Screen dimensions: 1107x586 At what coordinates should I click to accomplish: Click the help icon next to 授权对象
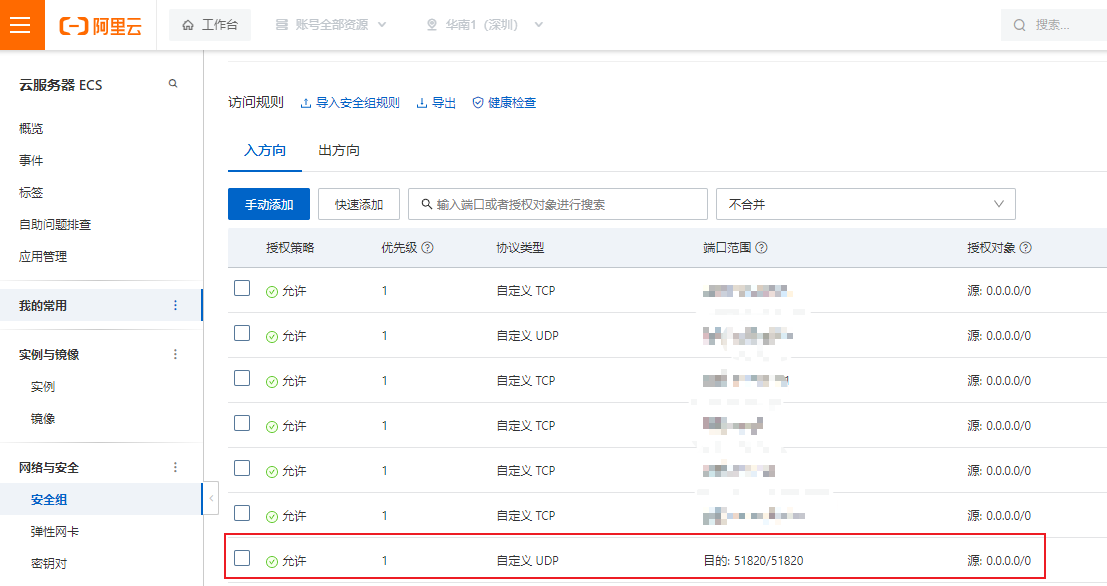(x=1025, y=248)
